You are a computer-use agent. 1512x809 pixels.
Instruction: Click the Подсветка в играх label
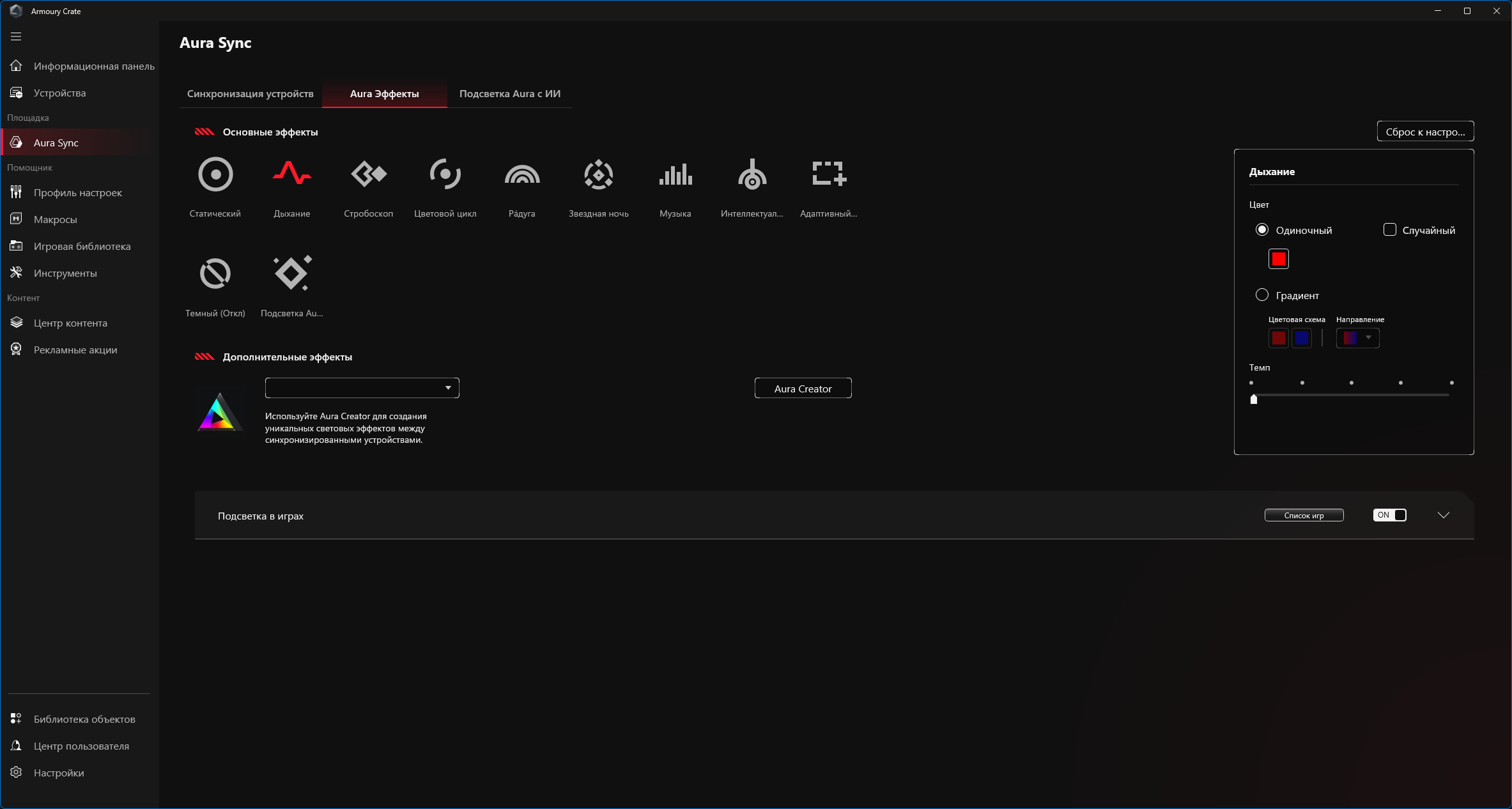click(x=261, y=516)
